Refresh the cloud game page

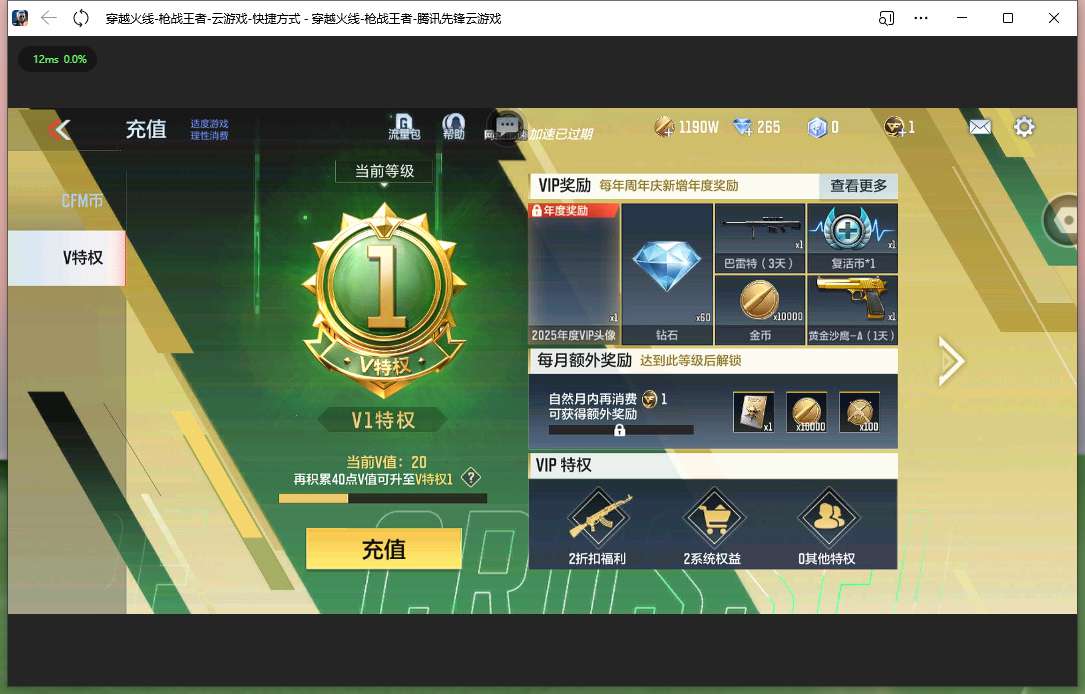(x=81, y=18)
